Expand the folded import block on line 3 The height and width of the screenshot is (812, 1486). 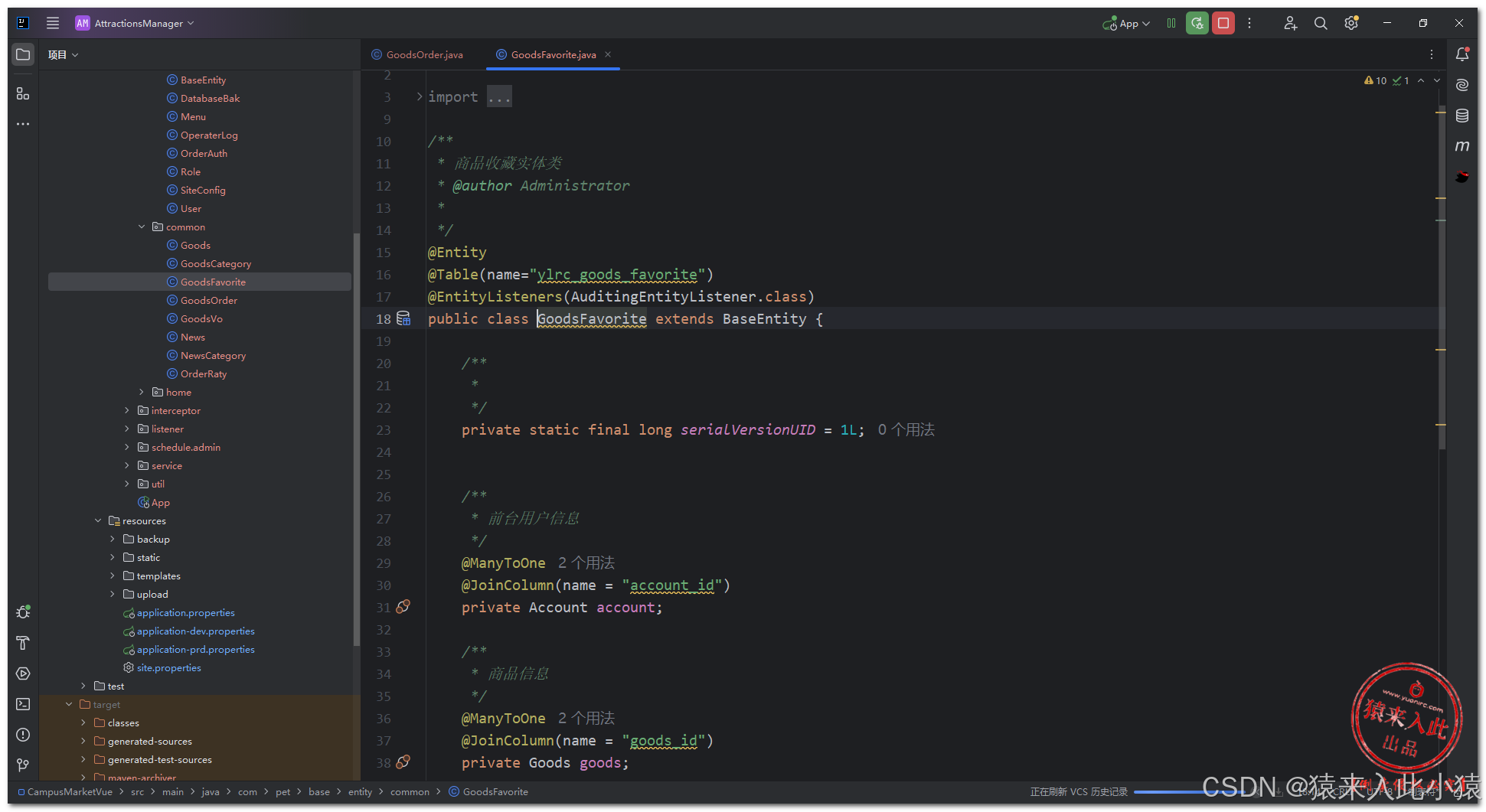419,96
